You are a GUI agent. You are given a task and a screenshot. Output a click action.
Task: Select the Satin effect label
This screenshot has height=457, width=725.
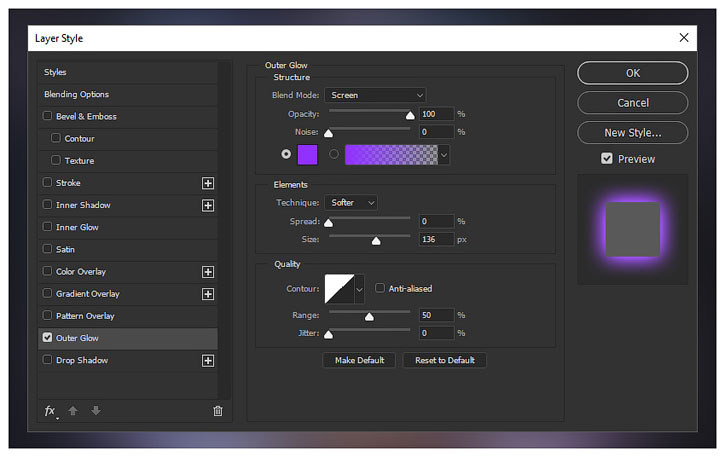(65, 249)
